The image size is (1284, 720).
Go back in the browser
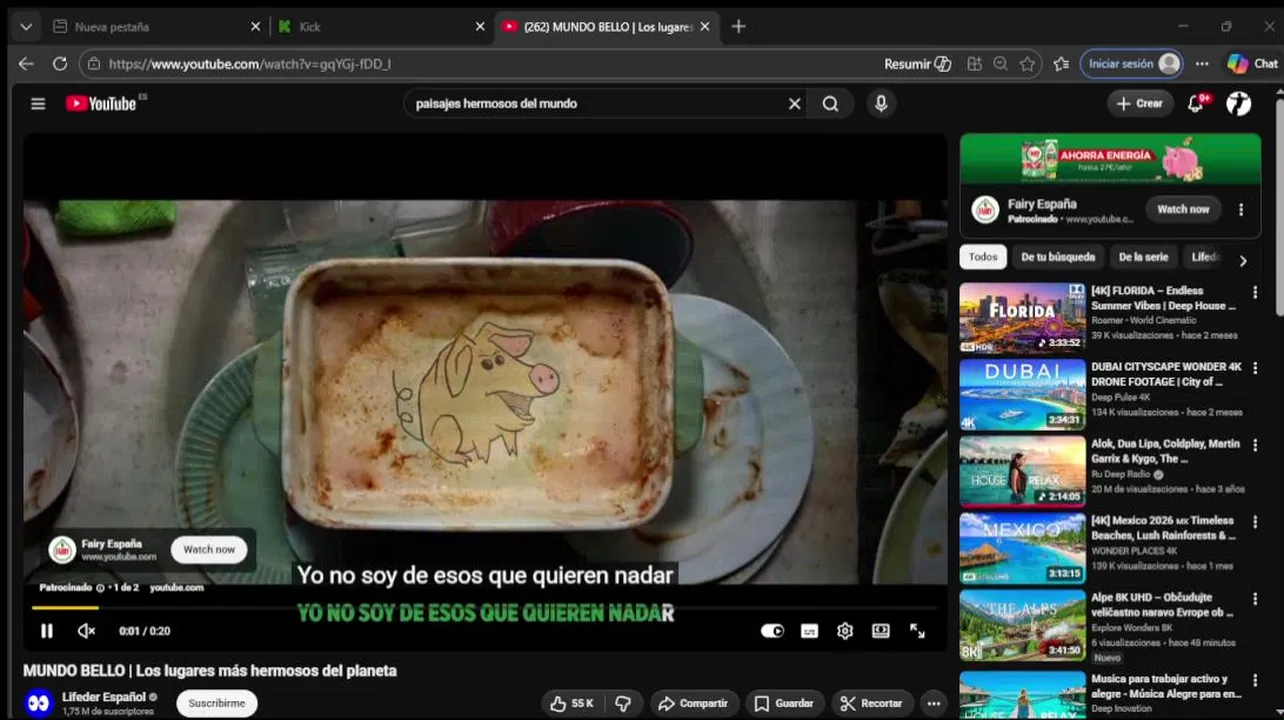pos(26,64)
